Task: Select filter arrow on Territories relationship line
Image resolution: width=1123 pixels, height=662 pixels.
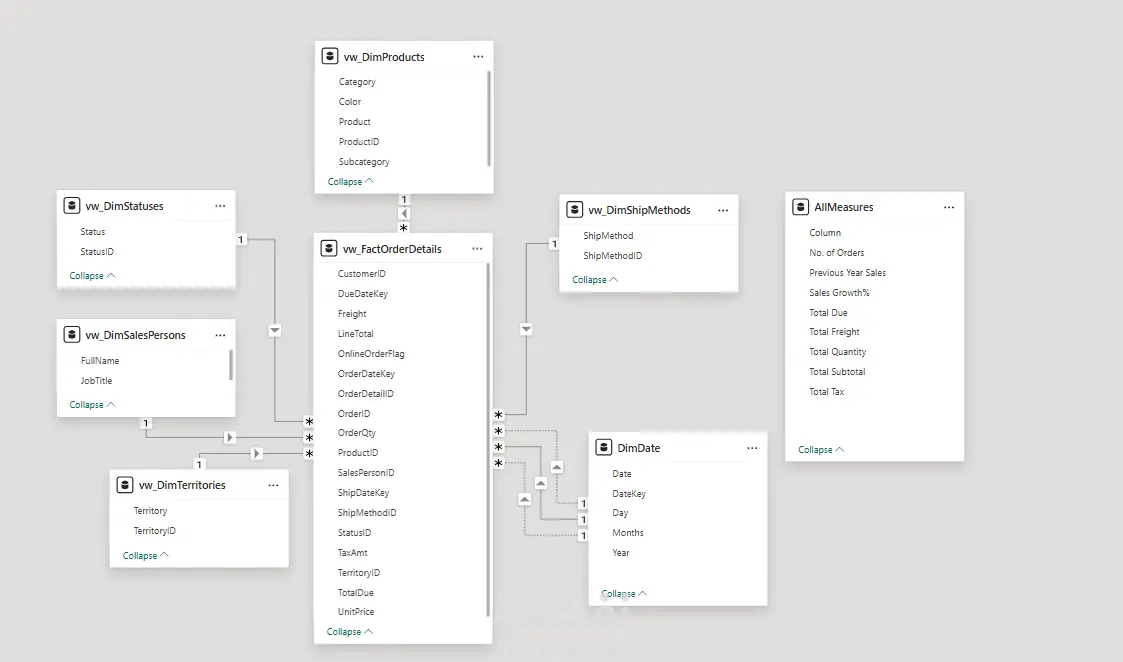Action: 256,454
